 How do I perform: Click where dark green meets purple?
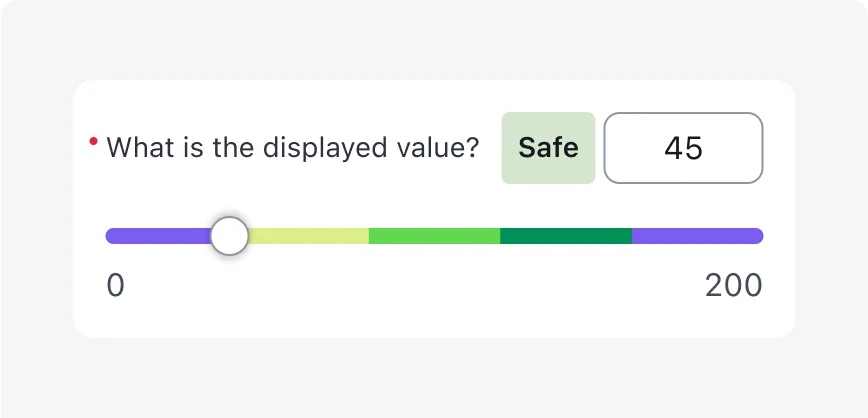632,236
